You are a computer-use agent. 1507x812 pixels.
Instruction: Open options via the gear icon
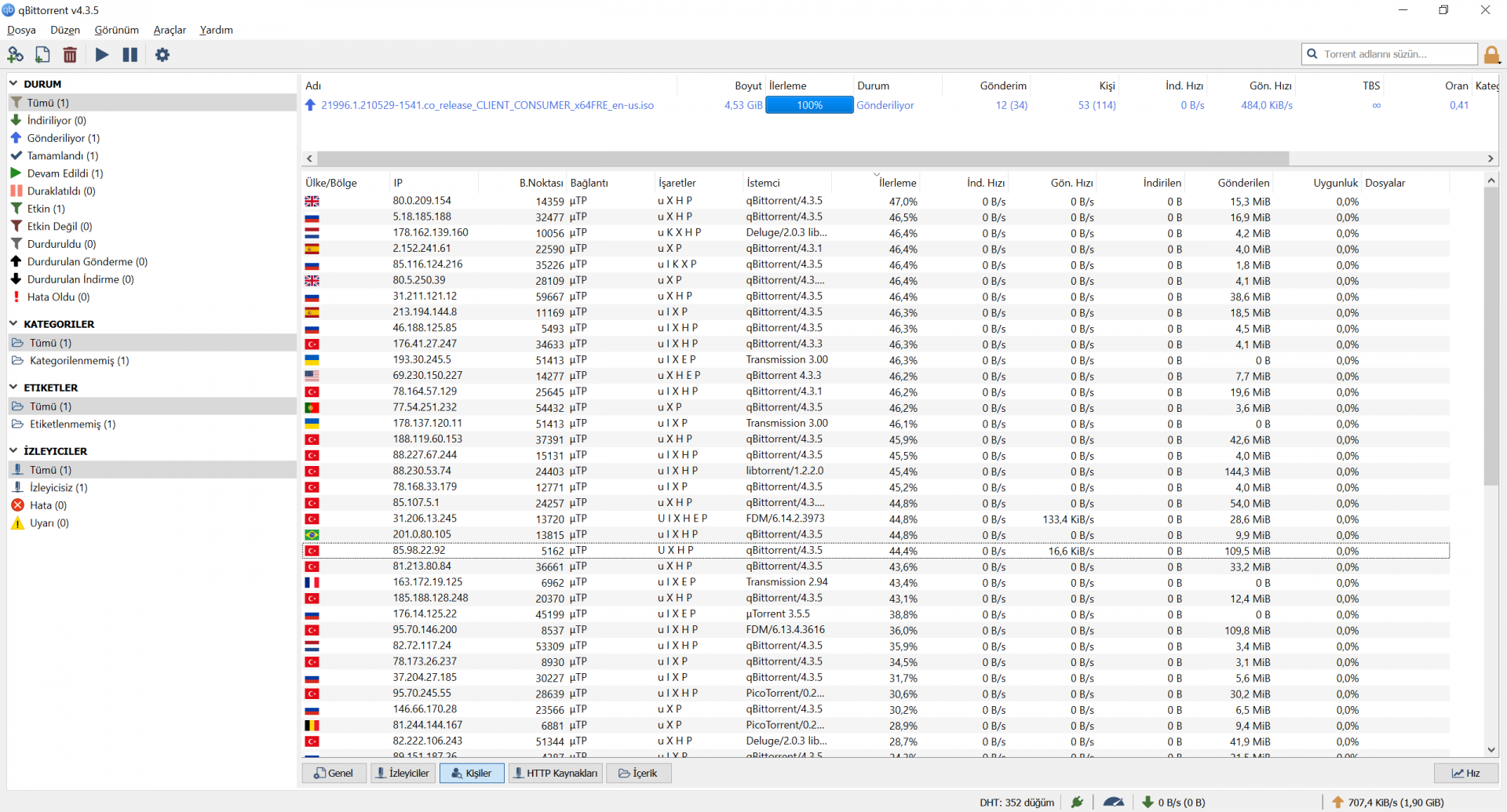pyautogui.click(x=162, y=55)
